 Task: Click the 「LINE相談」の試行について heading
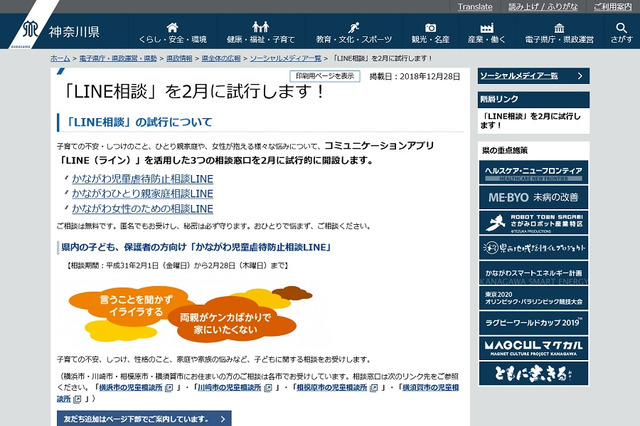[x=139, y=122]
